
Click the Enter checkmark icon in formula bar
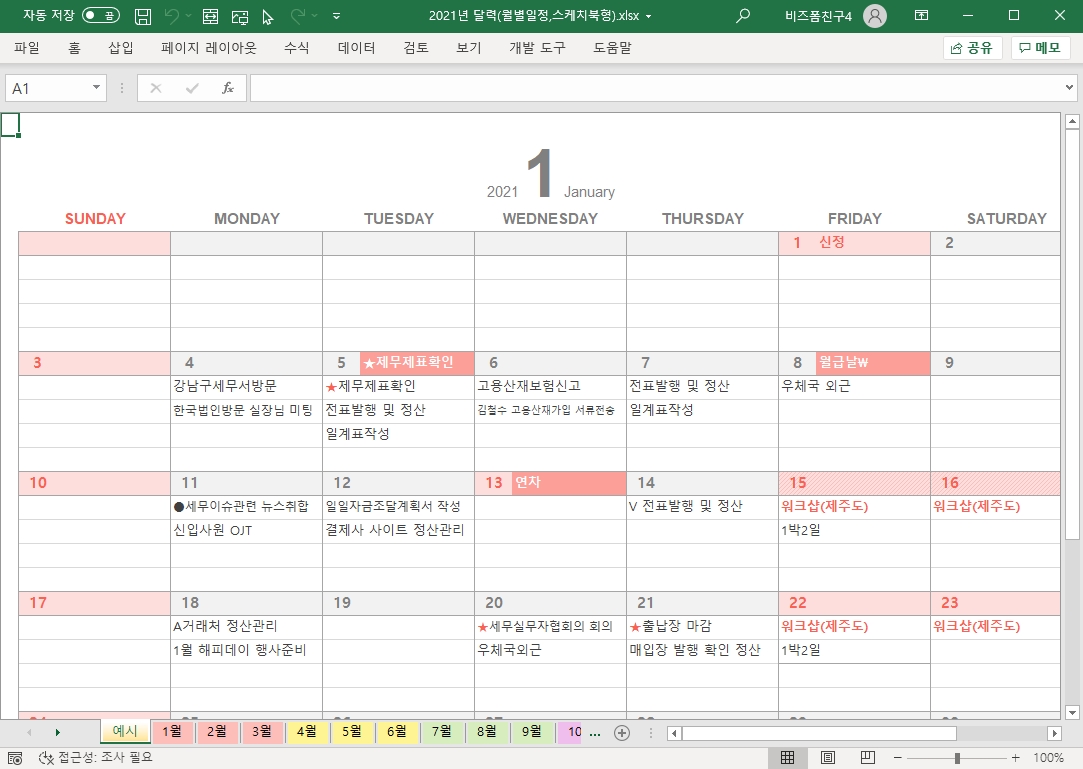[192, 88]
